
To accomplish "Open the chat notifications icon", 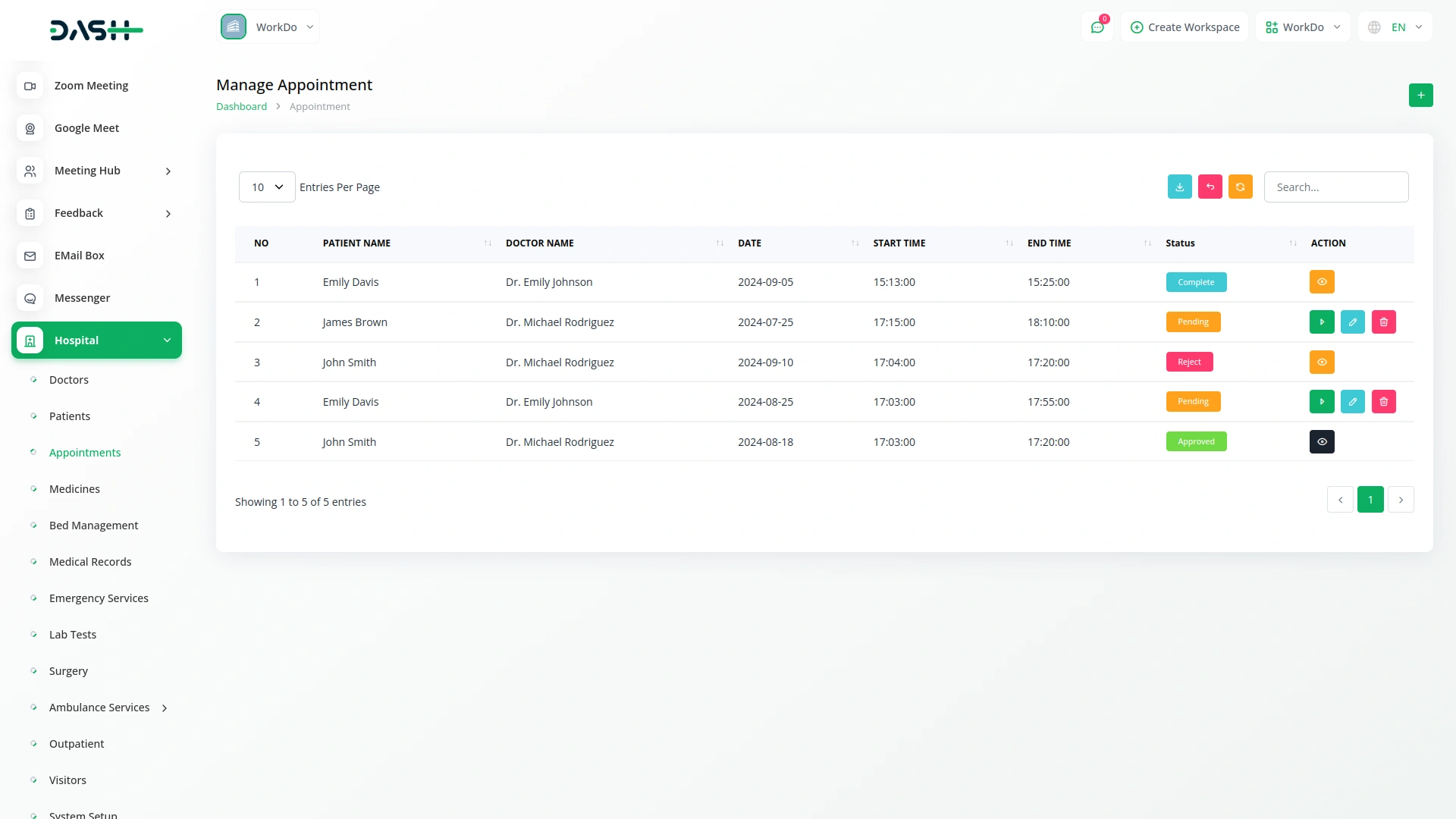I will click(x=1097, y=27).
